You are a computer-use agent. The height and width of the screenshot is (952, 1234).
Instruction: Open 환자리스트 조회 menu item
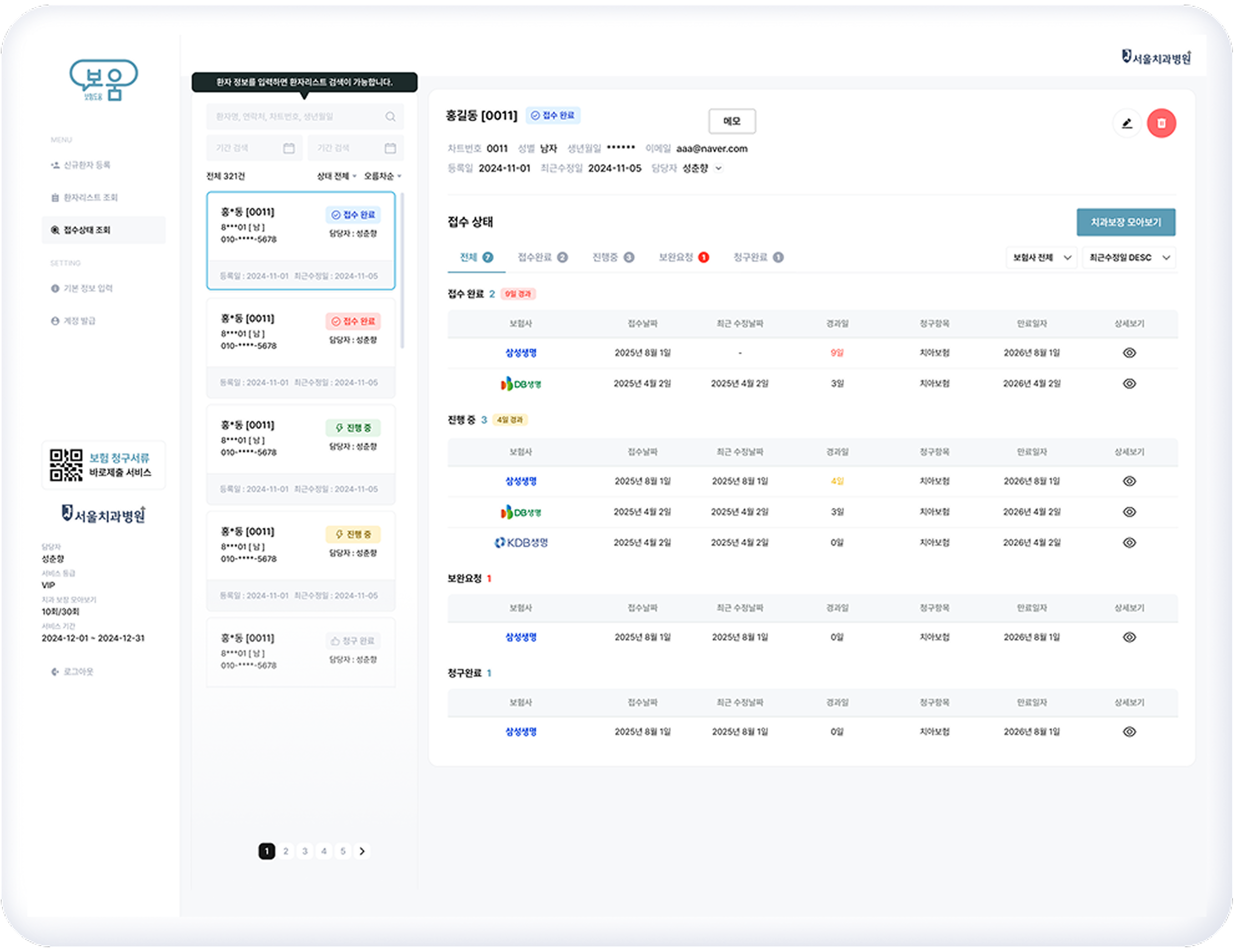click(90, 197)
